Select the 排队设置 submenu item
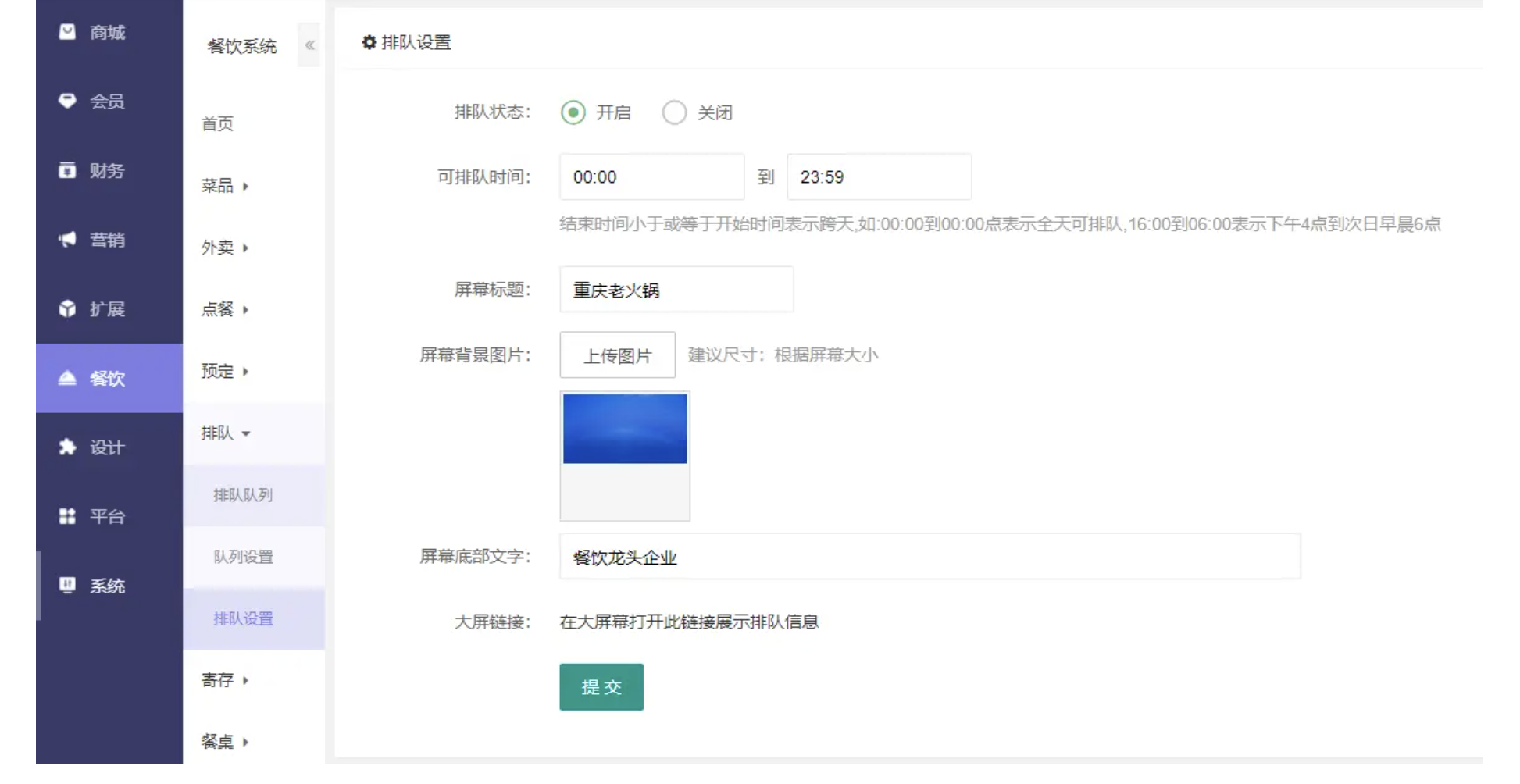Image resolution: width=1520 pixels, height=784 pixels. tap(254, 618)
